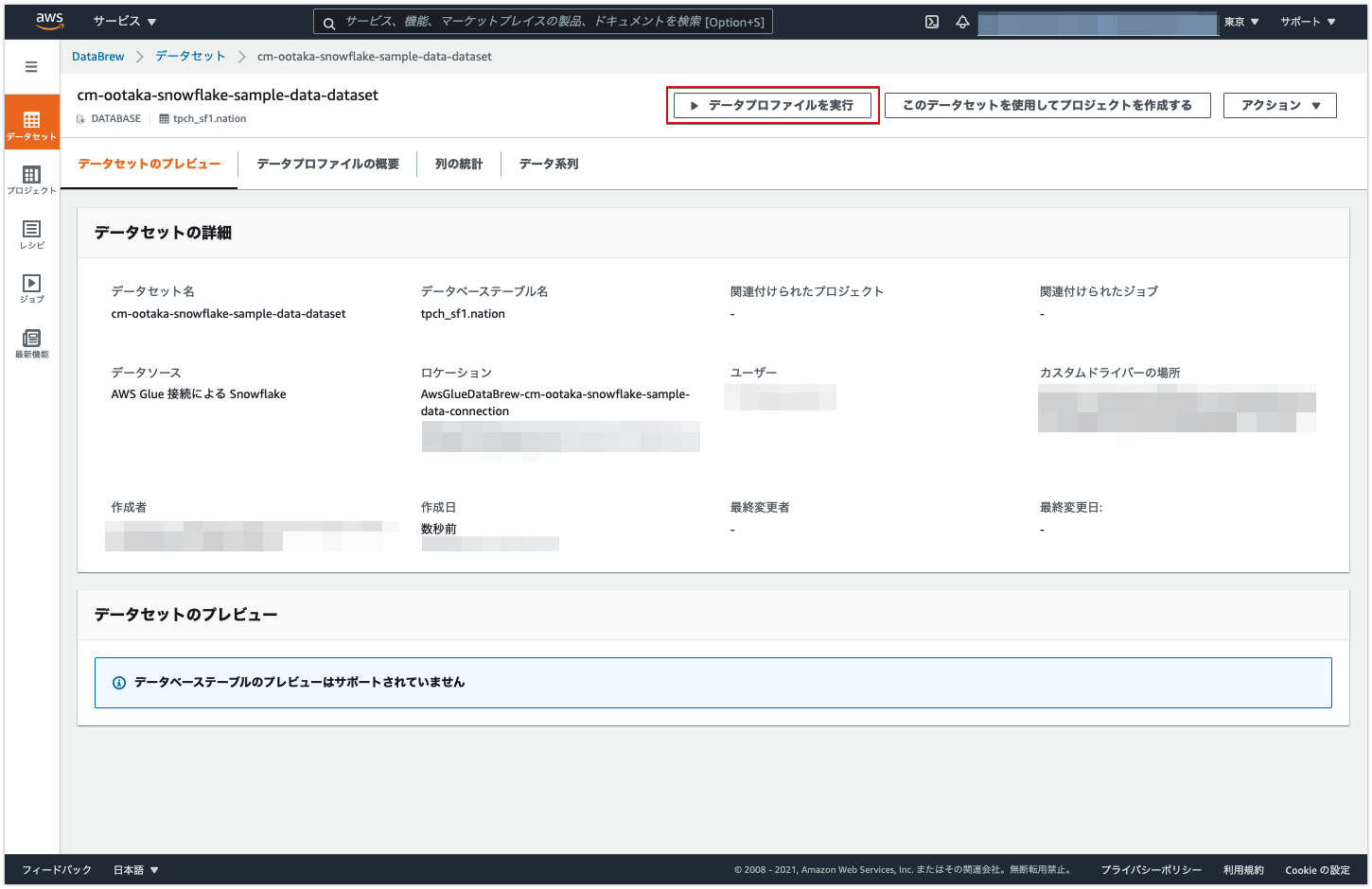Launch CloudShell from the terminal icon
The width and height of the screenshot is (1372, 889).
[x=931, y=21]
